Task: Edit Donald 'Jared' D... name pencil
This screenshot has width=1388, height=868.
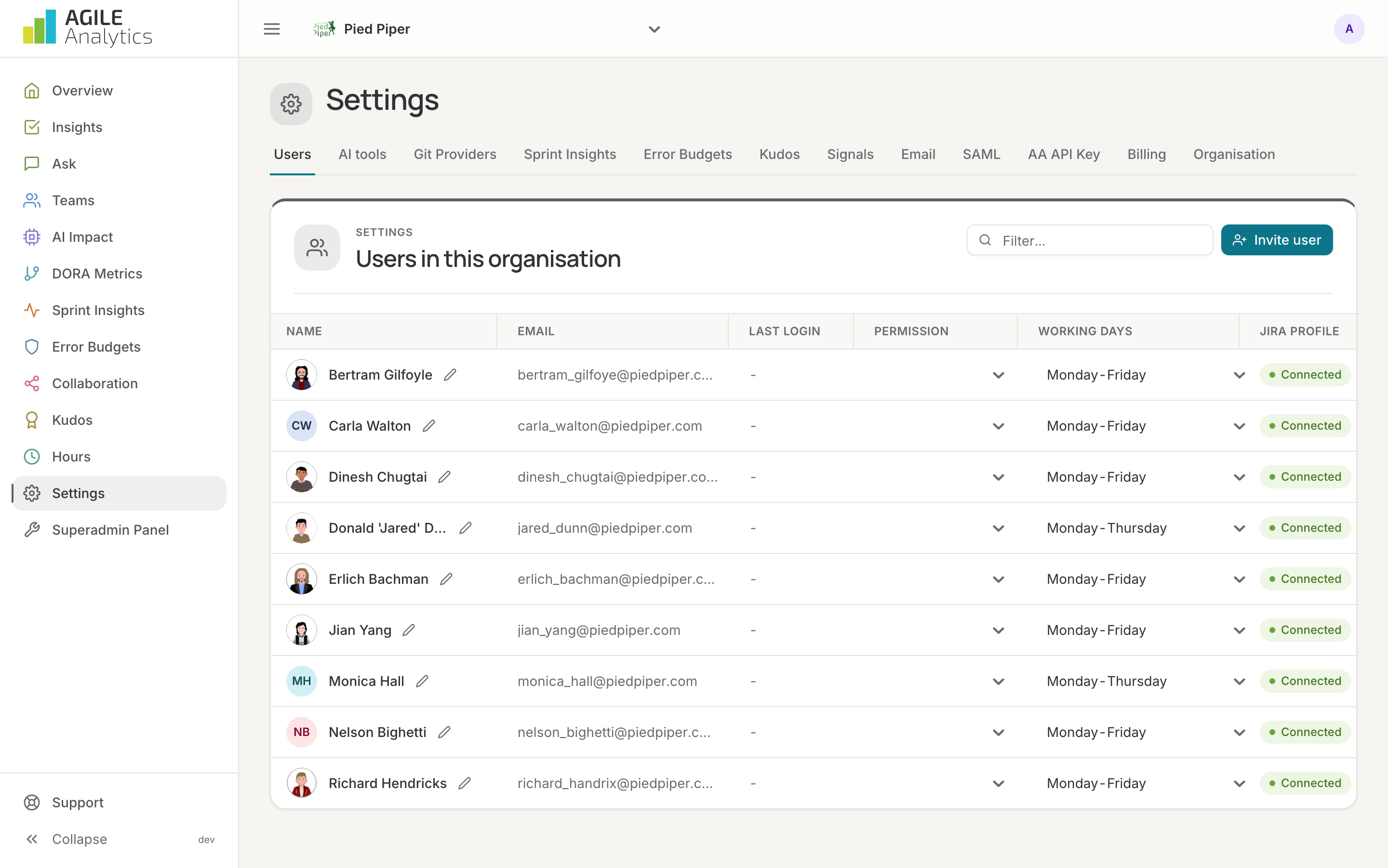Action: 466,528
